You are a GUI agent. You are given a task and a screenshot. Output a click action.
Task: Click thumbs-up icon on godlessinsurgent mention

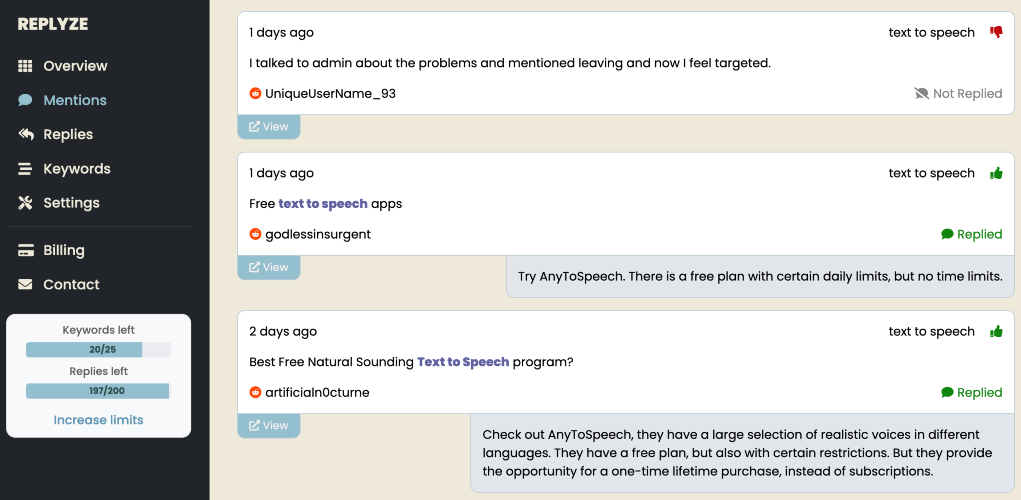(996, 173)
